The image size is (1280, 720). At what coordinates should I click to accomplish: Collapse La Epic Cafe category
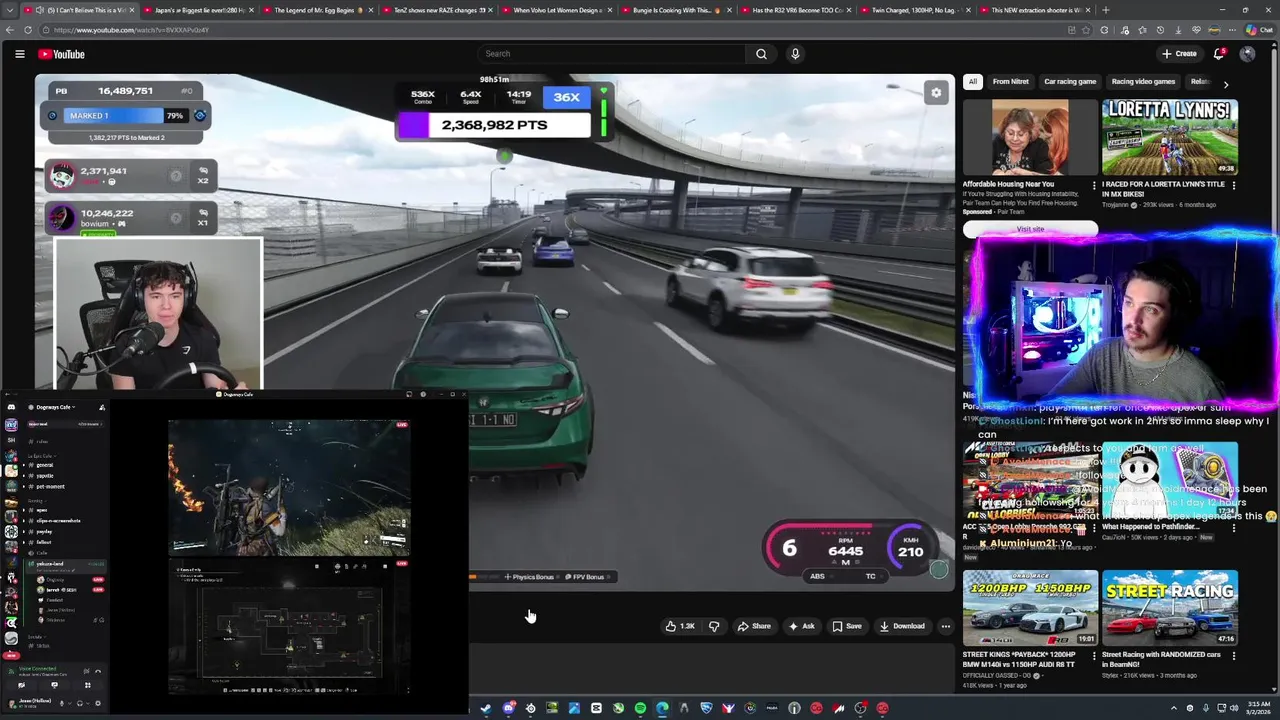[41, 455]
